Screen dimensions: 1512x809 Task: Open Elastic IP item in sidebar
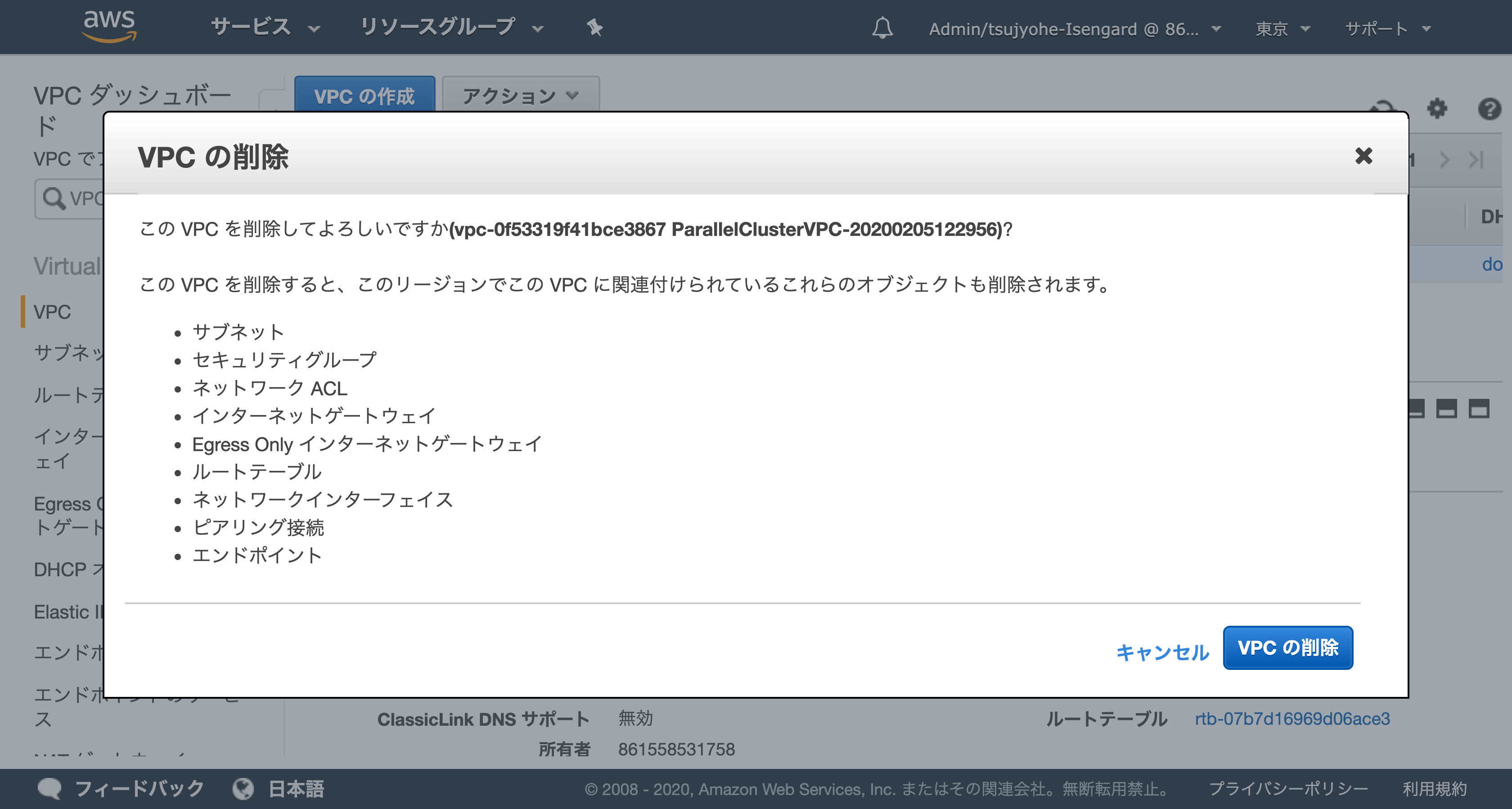pyautogui.click(x=69, y=612)
